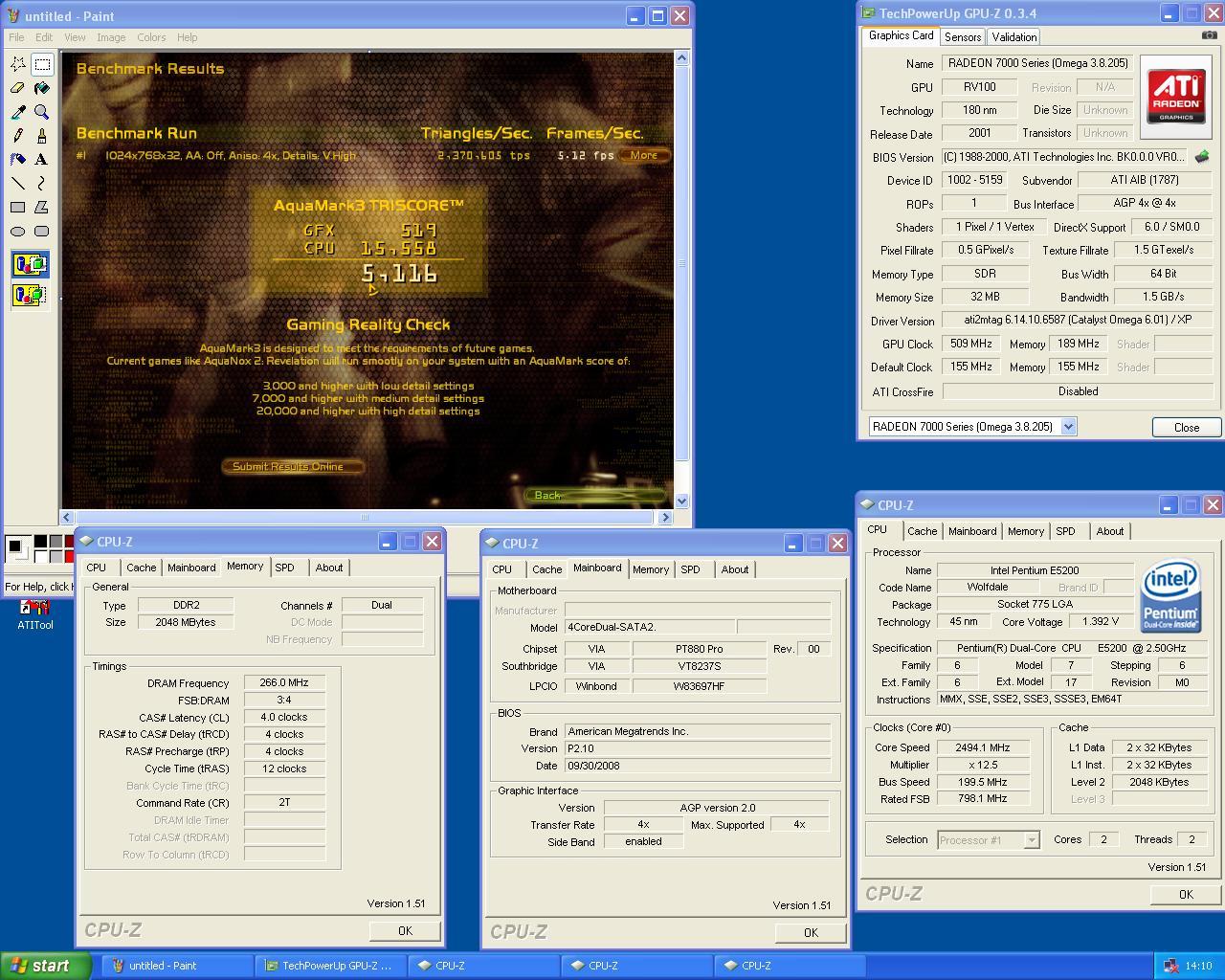
Task: Select the Free-Form Select tool in Paint
Action: coord(18,64)
